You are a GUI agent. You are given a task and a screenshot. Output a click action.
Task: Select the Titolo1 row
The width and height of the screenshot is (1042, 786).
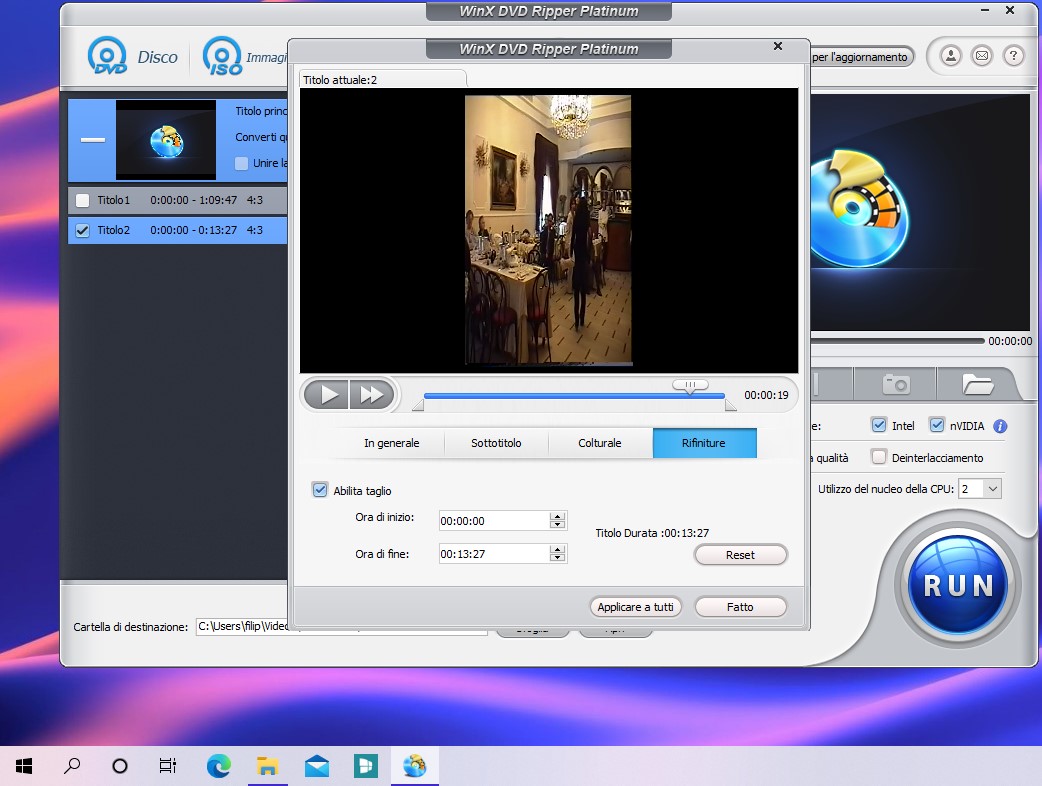[x=177, y=200]
